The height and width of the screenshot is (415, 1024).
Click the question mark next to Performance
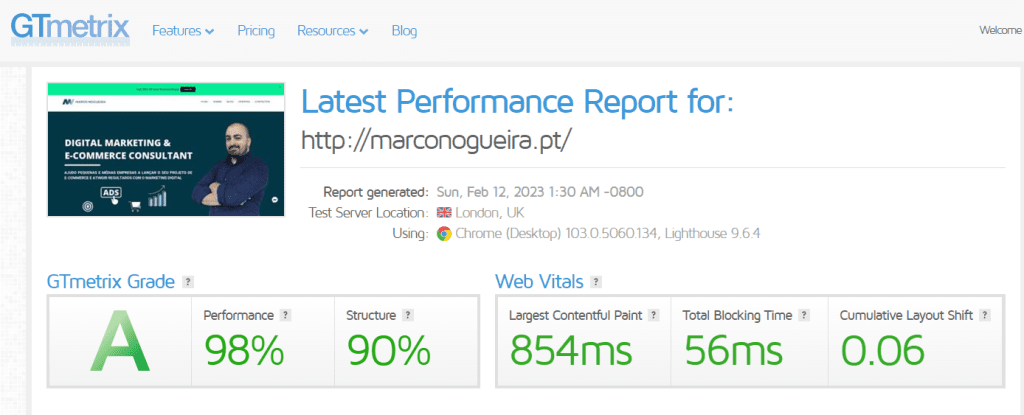click(x=285, y=315)
